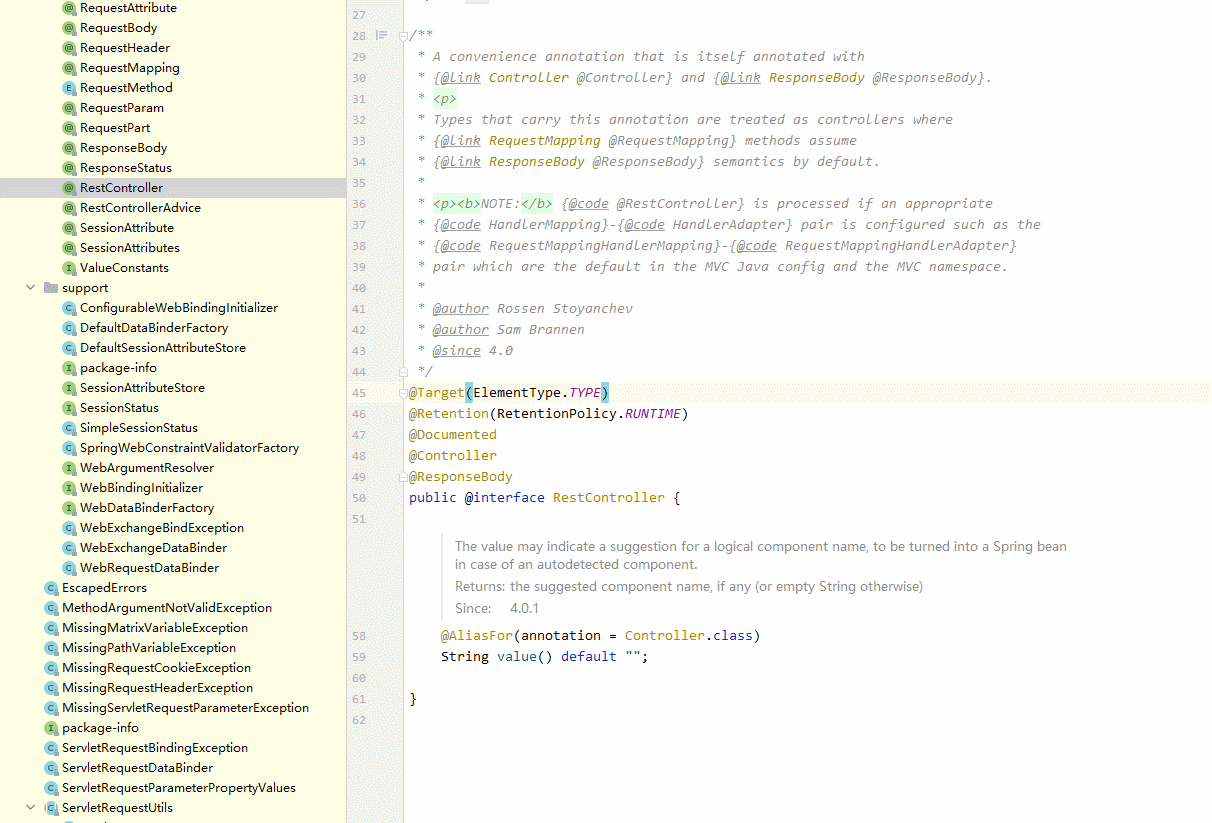Click the annotation icon next to RestControllerAdvice
This screenshot has width=1212, height=823.
[69, 208]
